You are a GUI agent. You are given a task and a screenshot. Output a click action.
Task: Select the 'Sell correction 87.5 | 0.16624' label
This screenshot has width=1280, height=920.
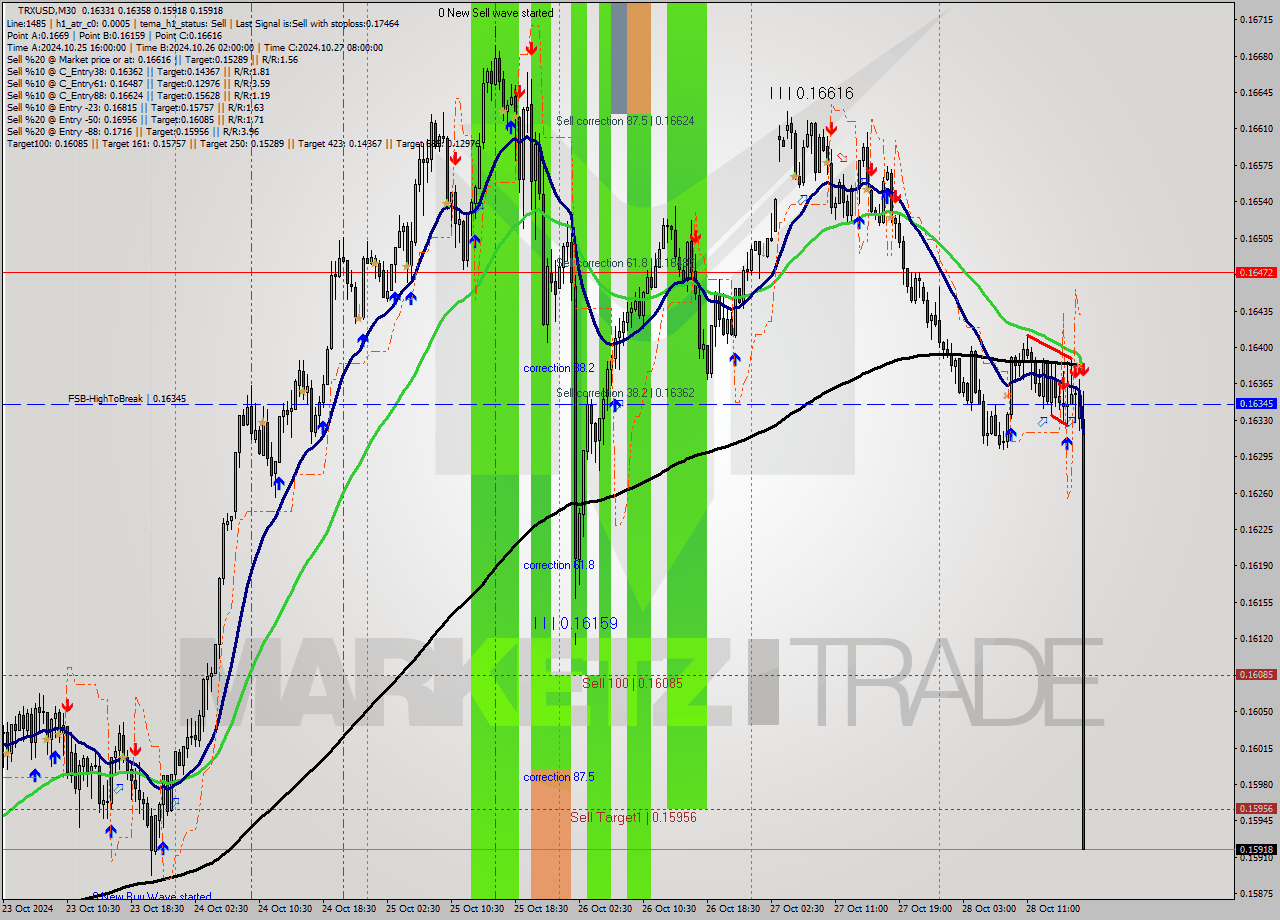(625, 120)
